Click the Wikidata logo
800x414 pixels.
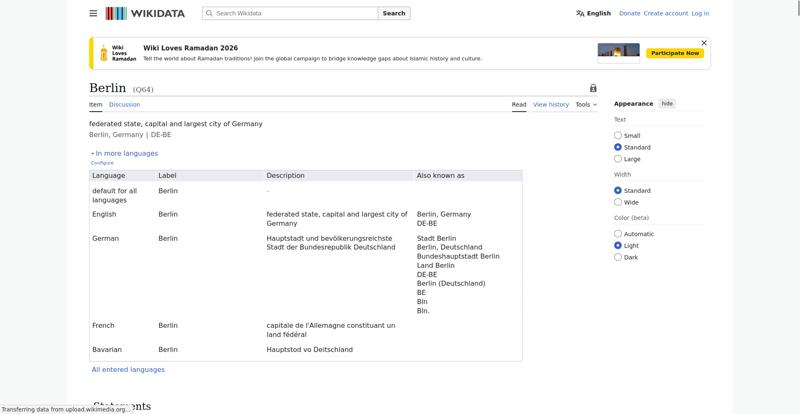144,14
